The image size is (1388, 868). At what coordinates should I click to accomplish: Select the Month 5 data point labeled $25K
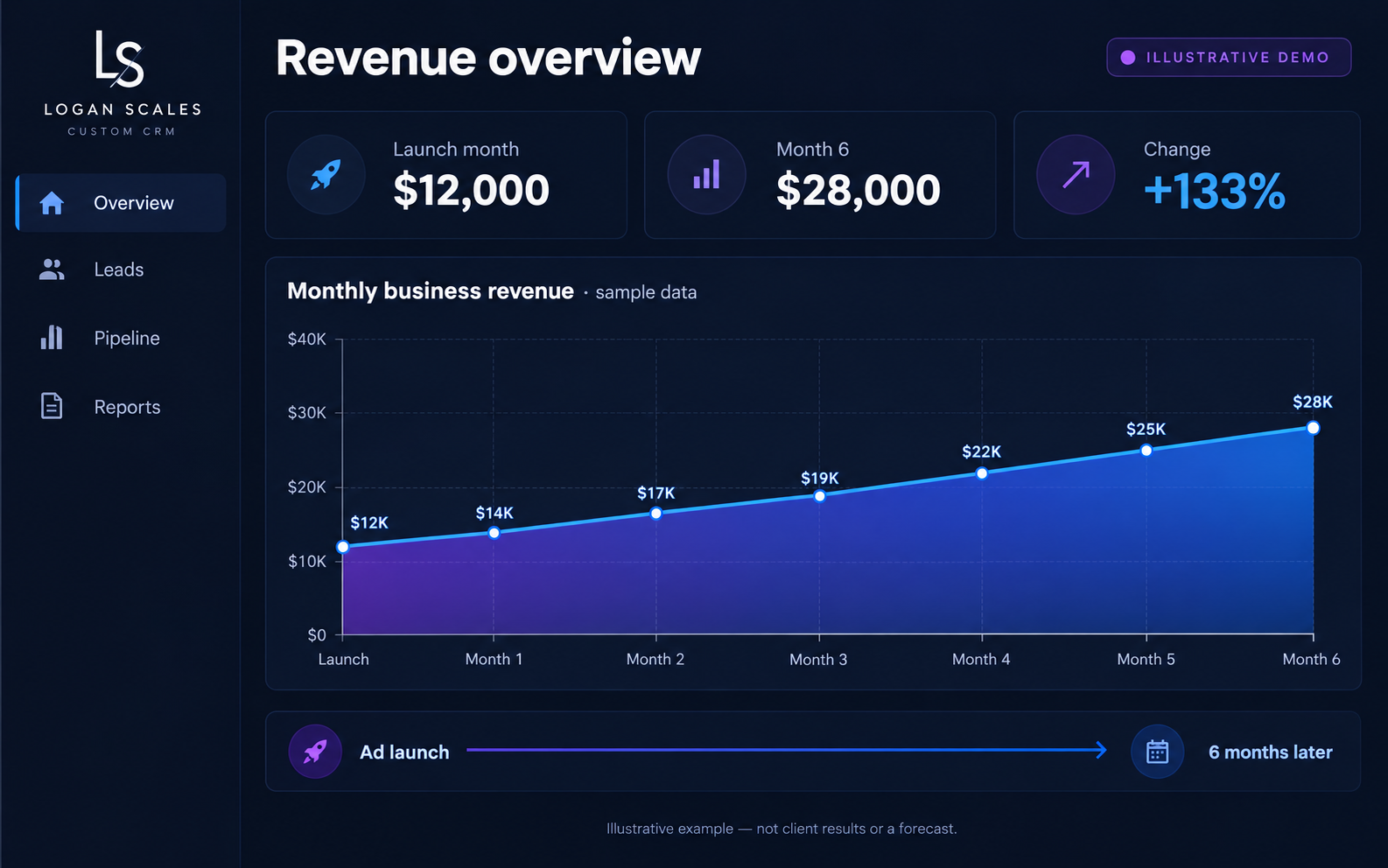[1146, 451]
